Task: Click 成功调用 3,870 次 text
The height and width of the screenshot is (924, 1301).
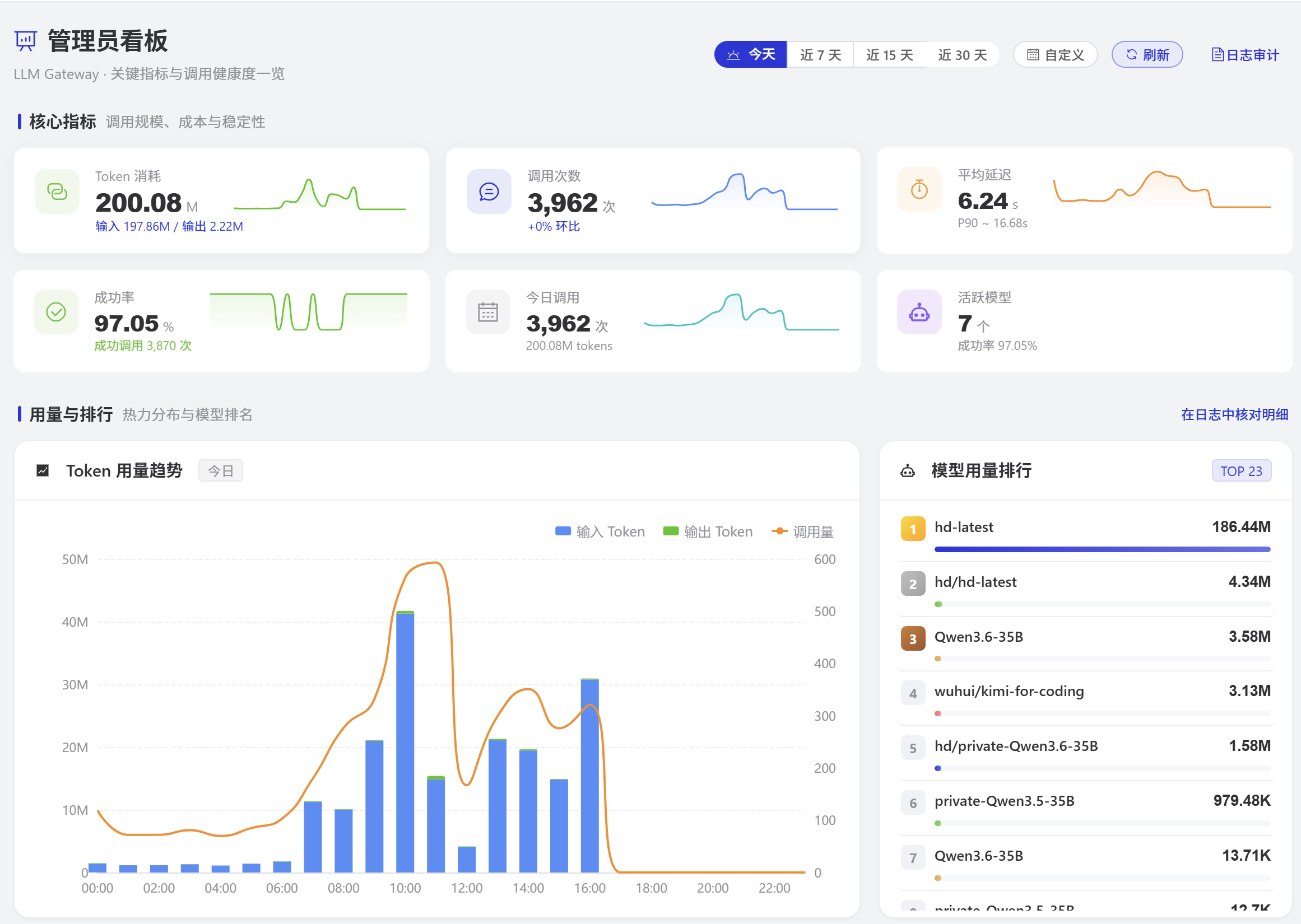Action: 143,346
